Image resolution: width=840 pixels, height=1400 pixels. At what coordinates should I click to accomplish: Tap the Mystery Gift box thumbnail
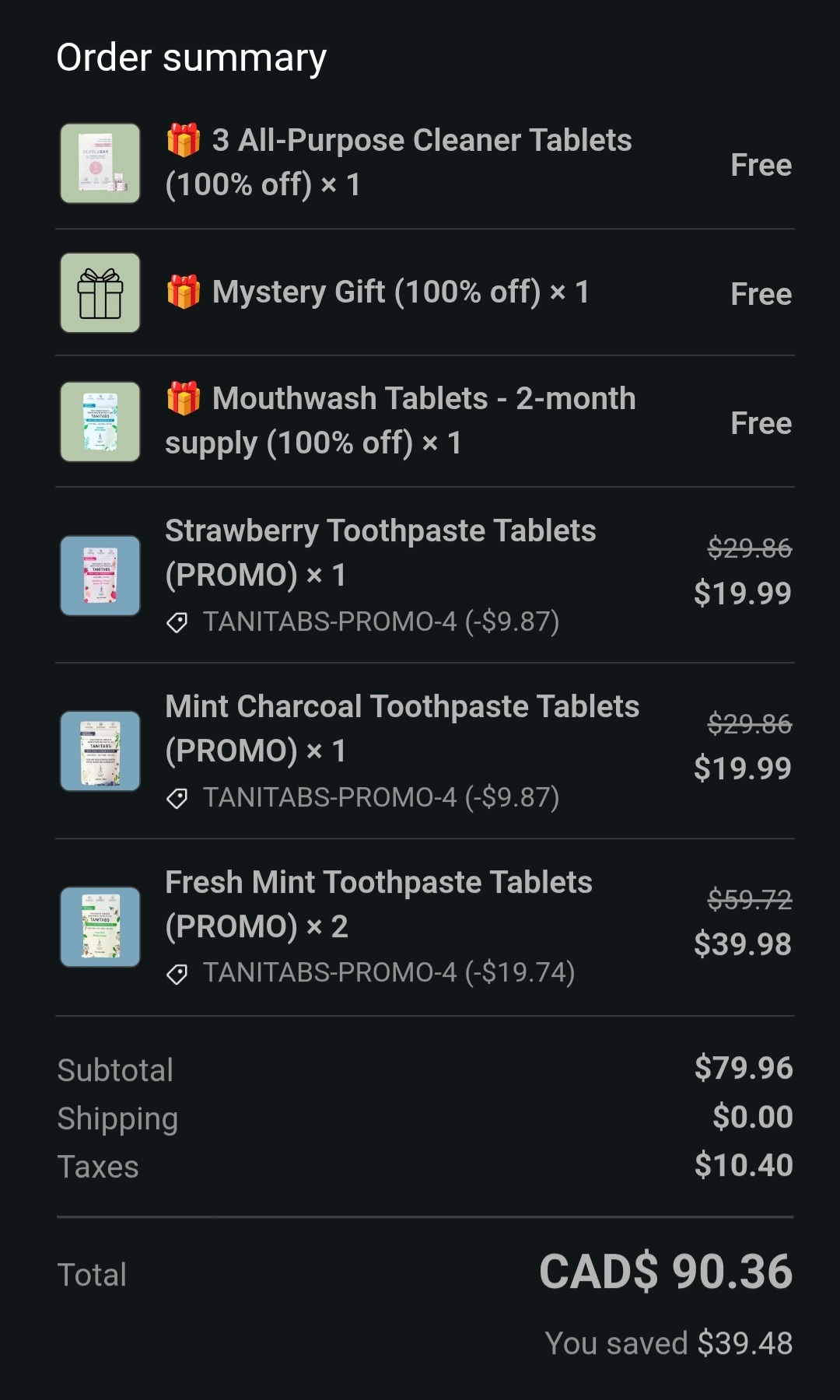pos(100,292)
